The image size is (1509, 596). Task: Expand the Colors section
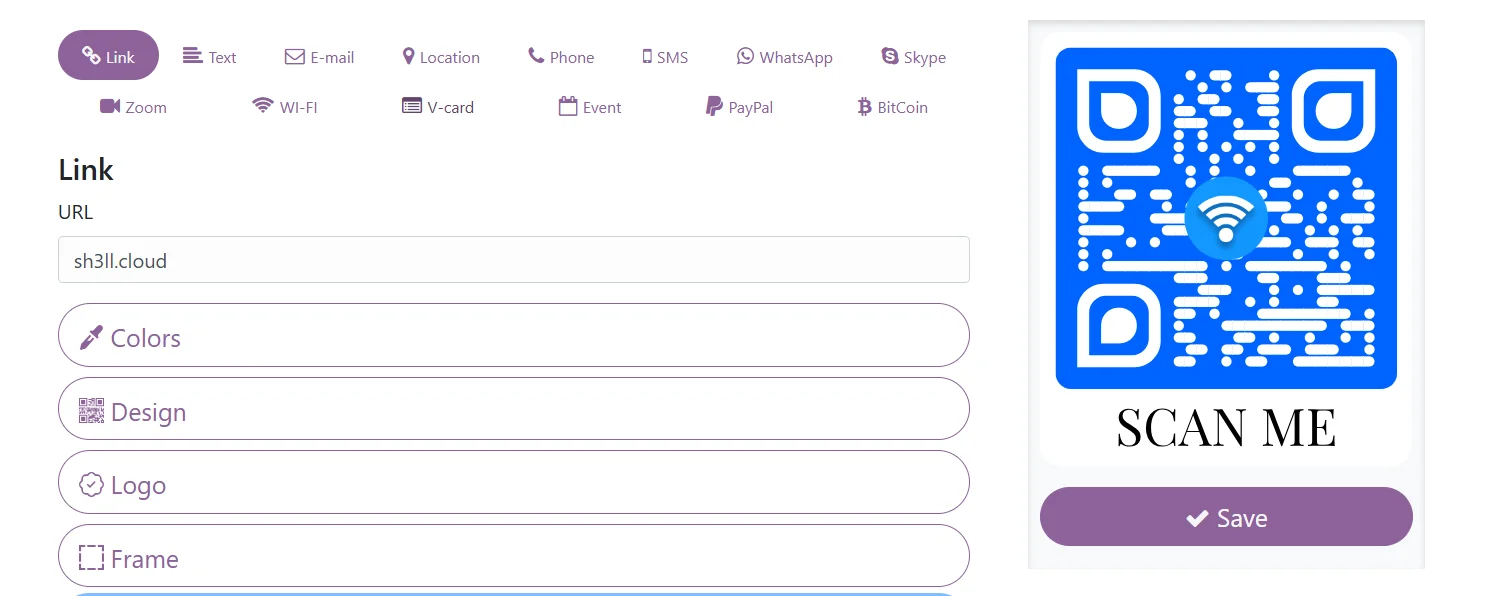(514, 335)
